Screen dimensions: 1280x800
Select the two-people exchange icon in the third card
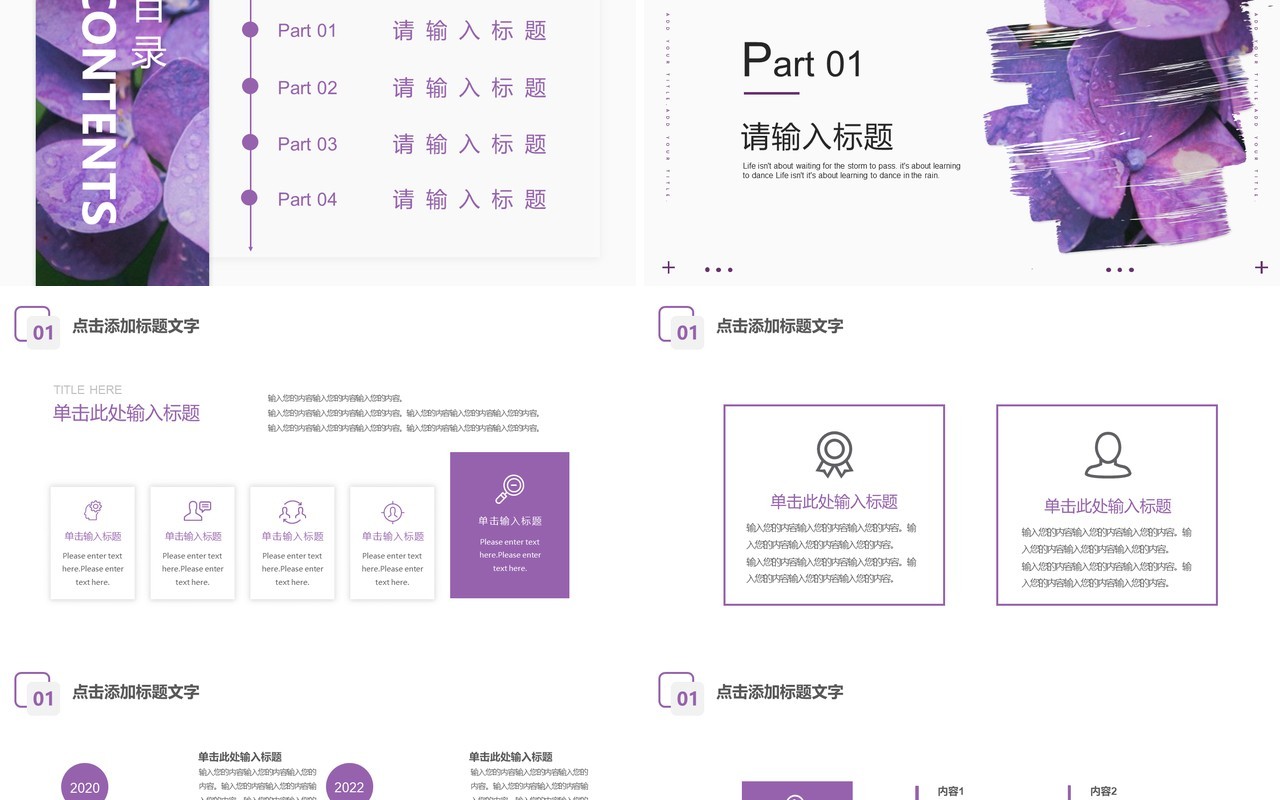(292, 512)
